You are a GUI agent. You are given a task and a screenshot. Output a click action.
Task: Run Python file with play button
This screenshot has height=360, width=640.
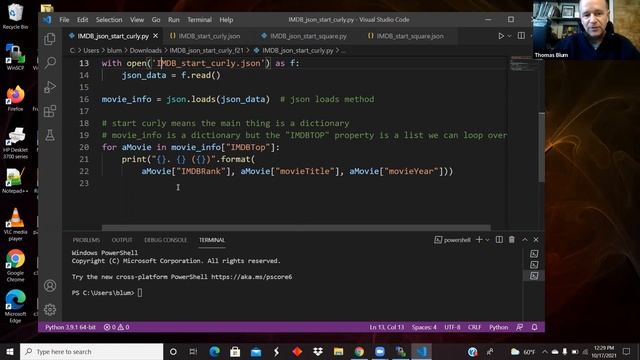pyautogui.click(x=501, y=36)
